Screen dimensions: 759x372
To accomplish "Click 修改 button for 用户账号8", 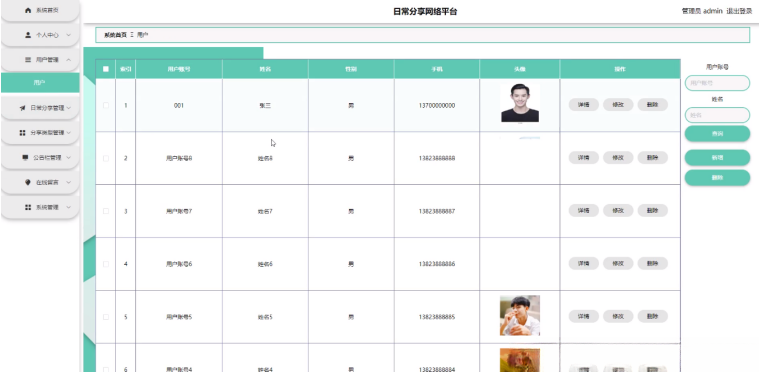I will point(618,158).
